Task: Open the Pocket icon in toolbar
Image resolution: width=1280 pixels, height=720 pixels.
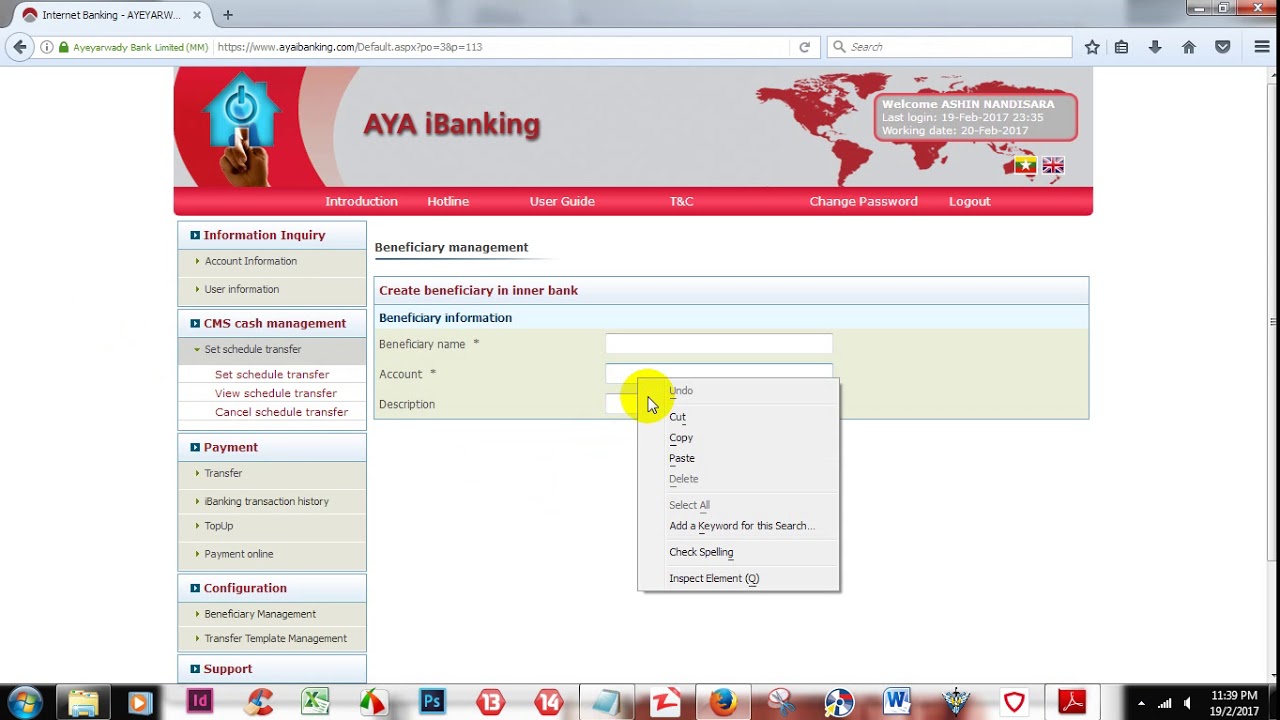Action: [1222, 47]
